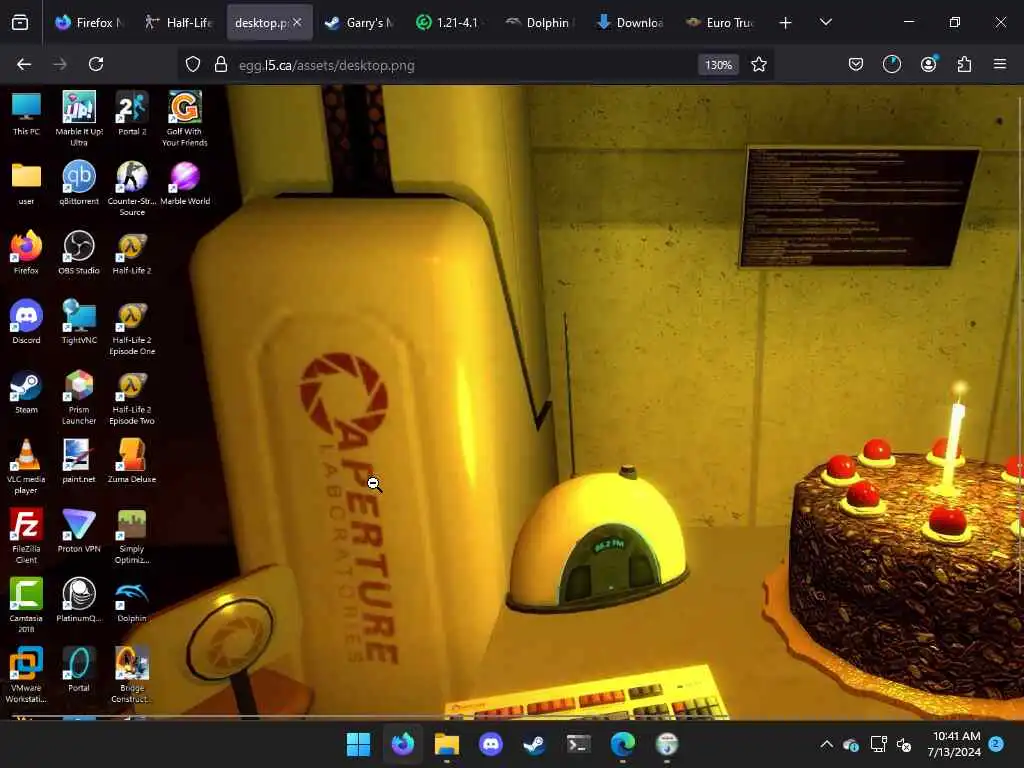Viewport: 1024px width, 768px height.
Task: Switch to the Euro Truck tab
Action: pos(720,23)
